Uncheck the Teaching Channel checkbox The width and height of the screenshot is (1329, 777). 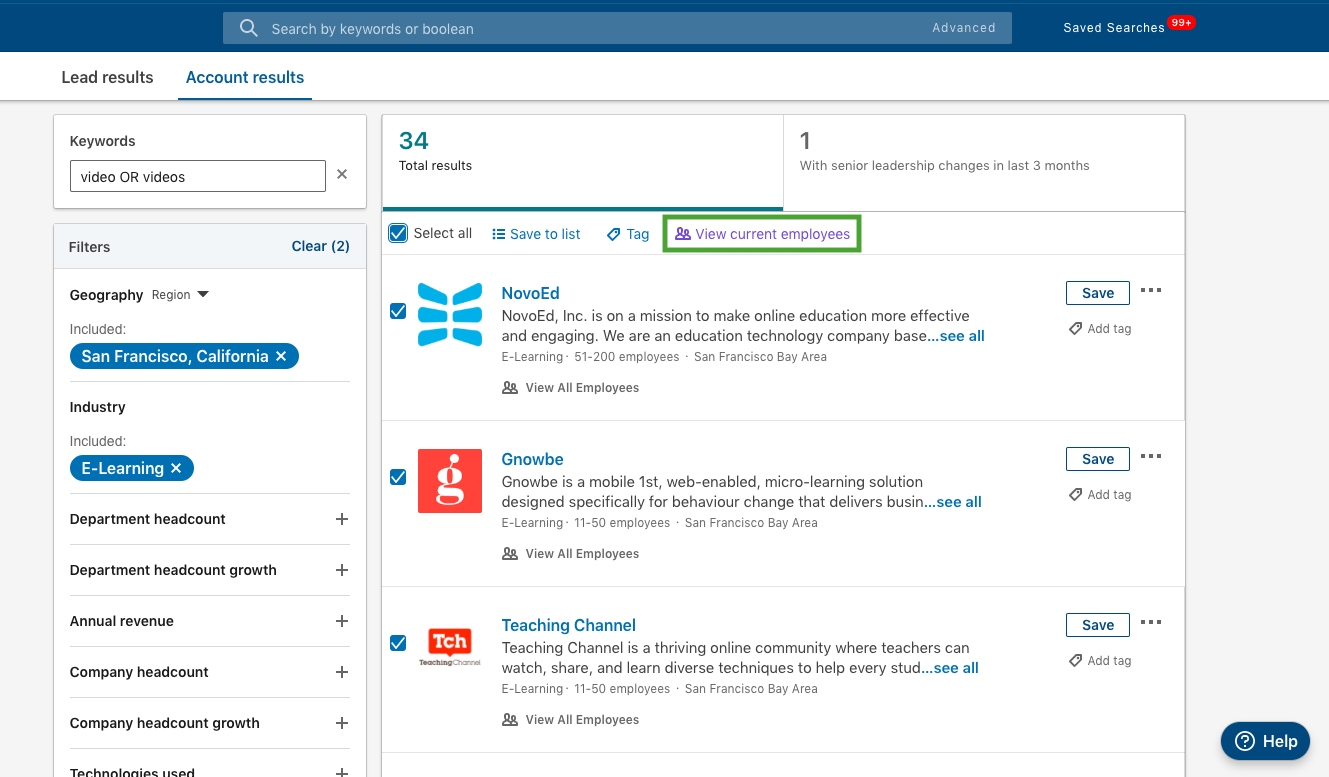pos(398,643)
